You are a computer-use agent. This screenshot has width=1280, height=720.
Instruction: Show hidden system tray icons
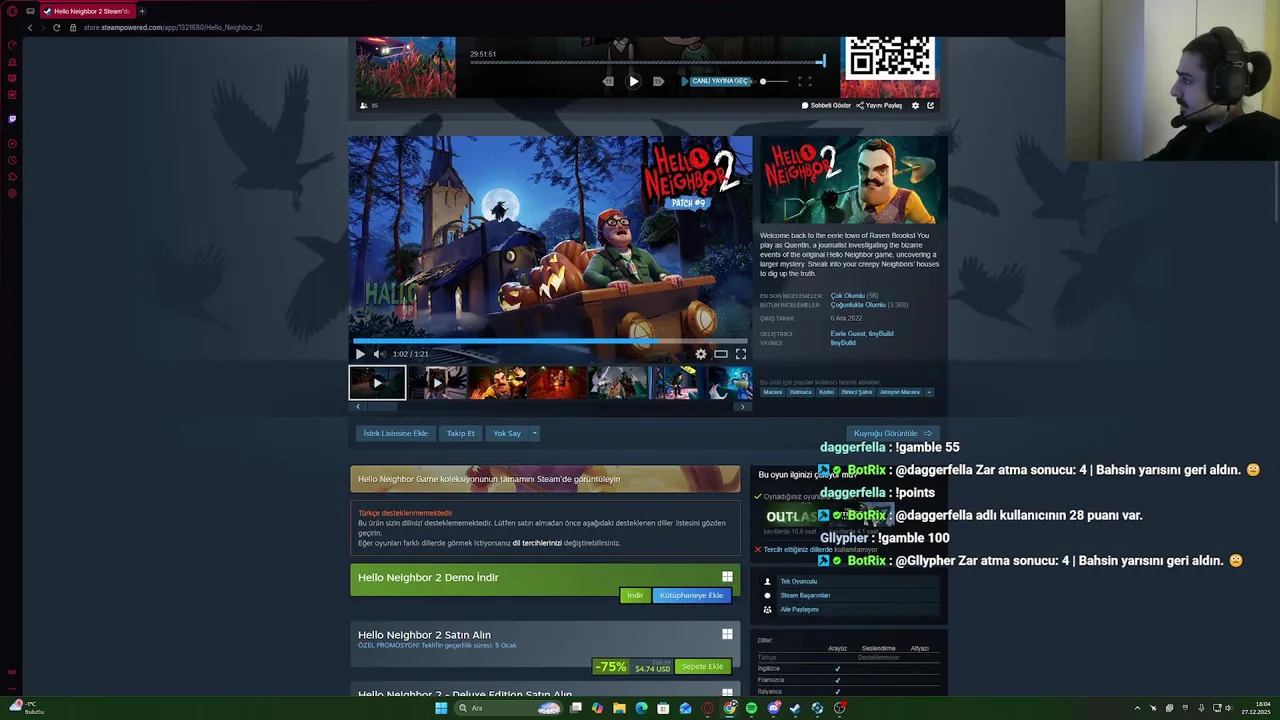pos(1136,708)
